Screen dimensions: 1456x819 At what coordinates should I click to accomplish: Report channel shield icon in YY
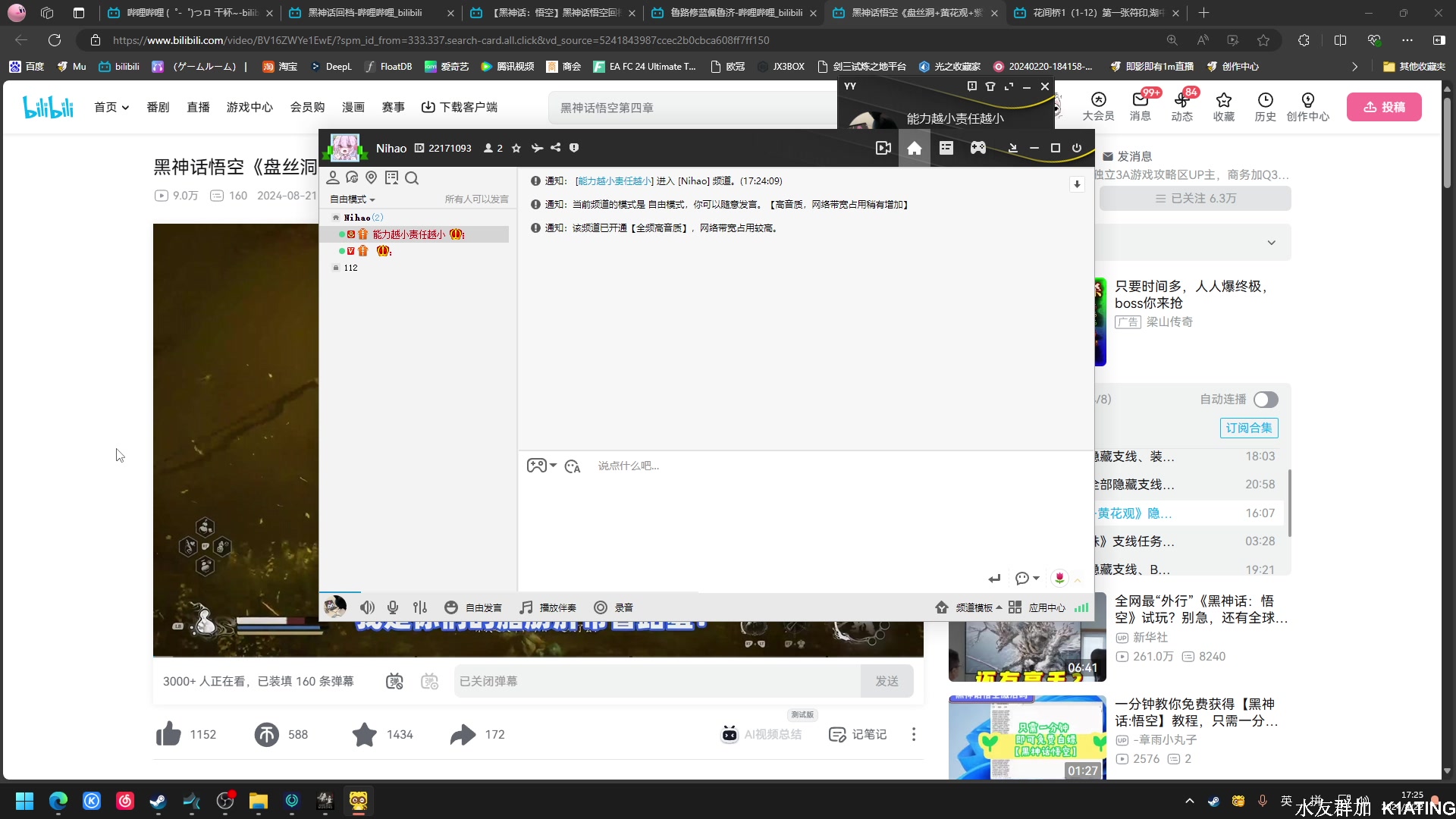(x=574, y=148)
